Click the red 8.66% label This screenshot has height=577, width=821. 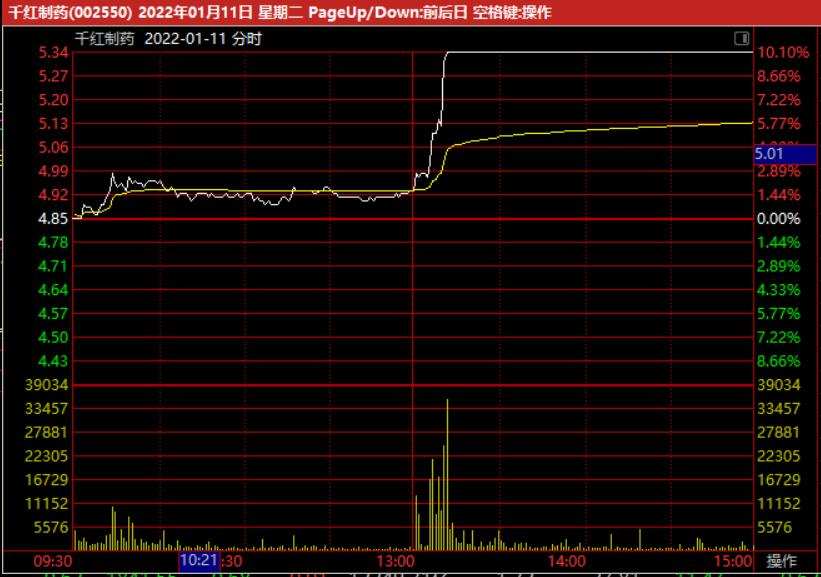[x=778, y=76]
